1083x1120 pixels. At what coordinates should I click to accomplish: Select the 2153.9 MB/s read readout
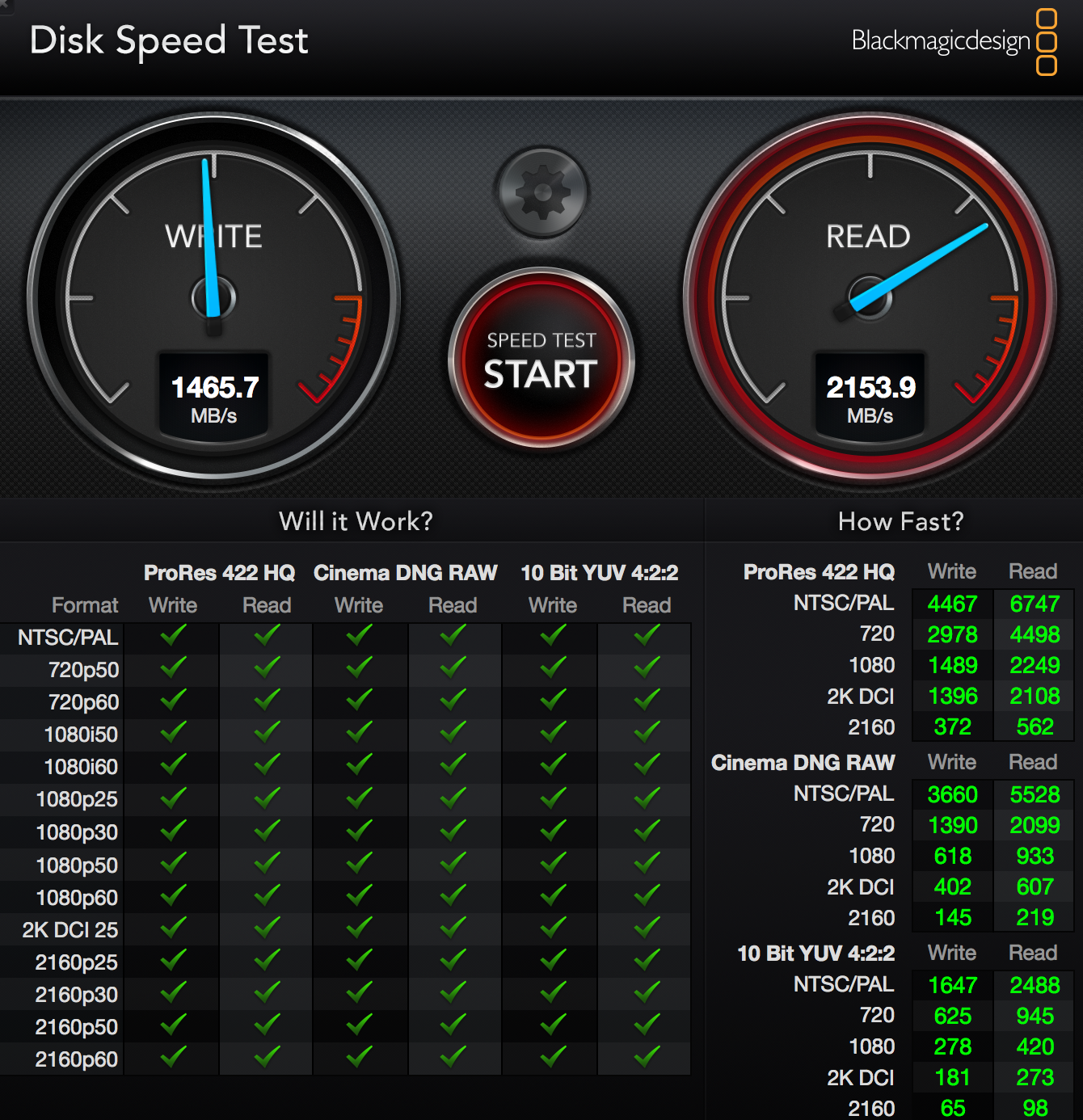pyautogui.click(x=870, y=397)
